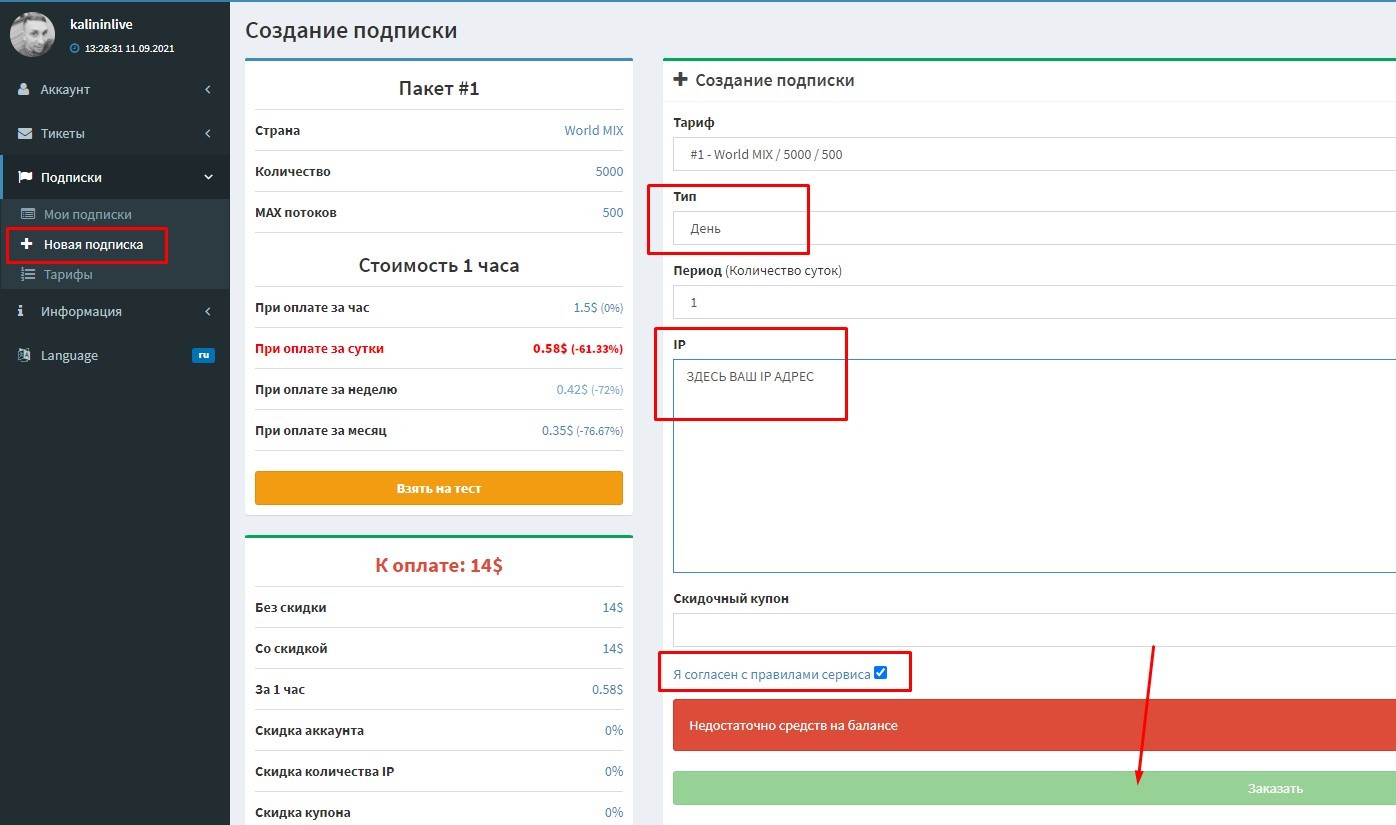The width and height of the screenshot is (1396, 825).
Task: Open the Аккаунт sidebar menu
Action: (115, 89)
